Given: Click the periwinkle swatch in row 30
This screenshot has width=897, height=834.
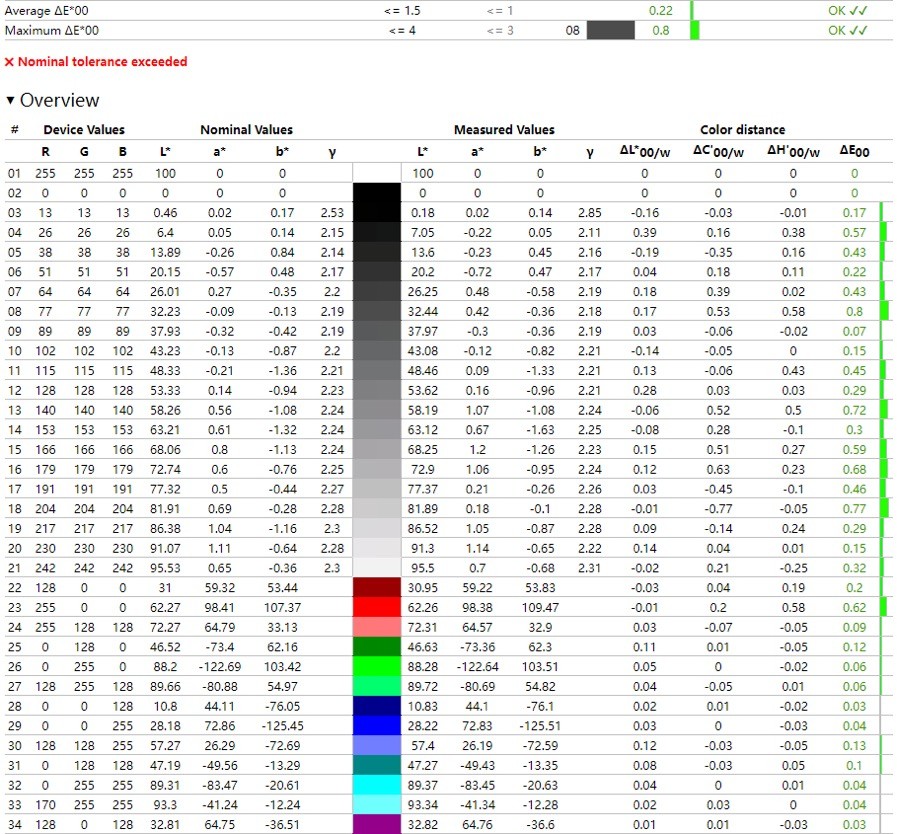Looking at the screenshot, I should (377, 745).
